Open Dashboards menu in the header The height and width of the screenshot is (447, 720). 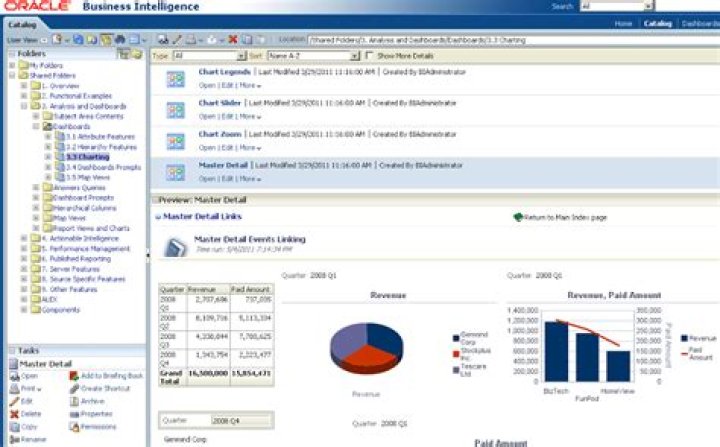pyautogui.click(x=700, y=23)
